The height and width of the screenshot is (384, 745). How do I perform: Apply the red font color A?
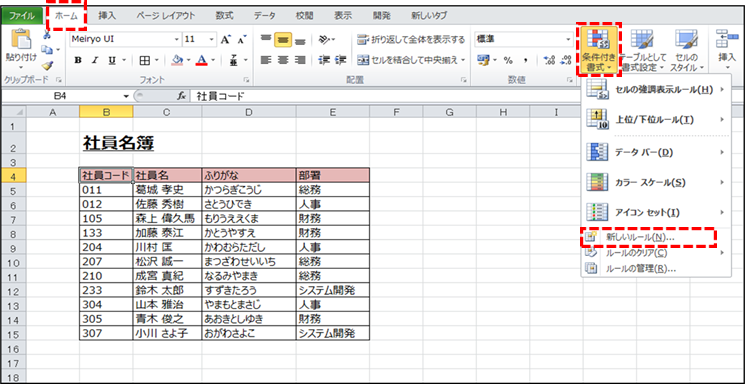coord(202,60)
